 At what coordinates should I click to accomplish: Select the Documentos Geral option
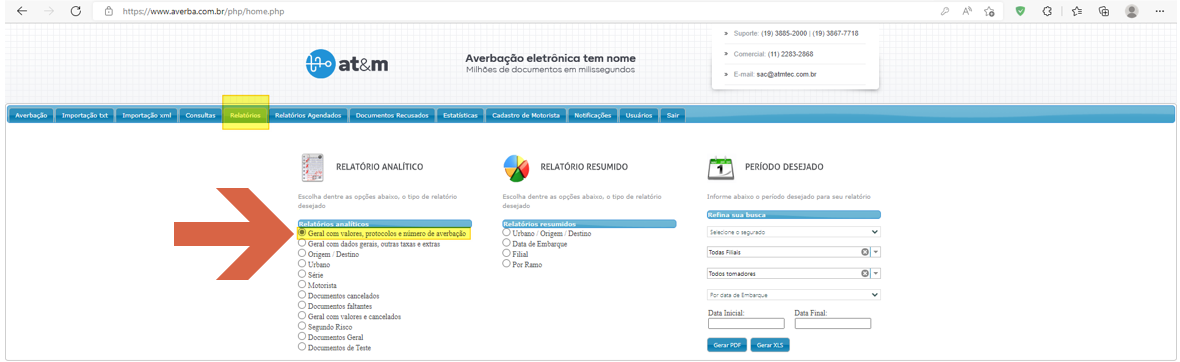pos(303,336)
